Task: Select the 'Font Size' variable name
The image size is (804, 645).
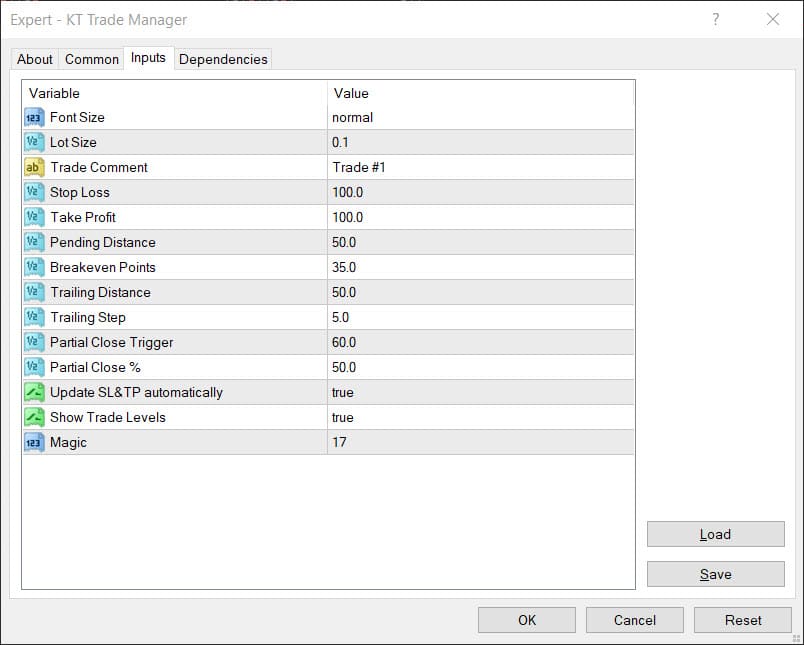Action: [77, 117]
